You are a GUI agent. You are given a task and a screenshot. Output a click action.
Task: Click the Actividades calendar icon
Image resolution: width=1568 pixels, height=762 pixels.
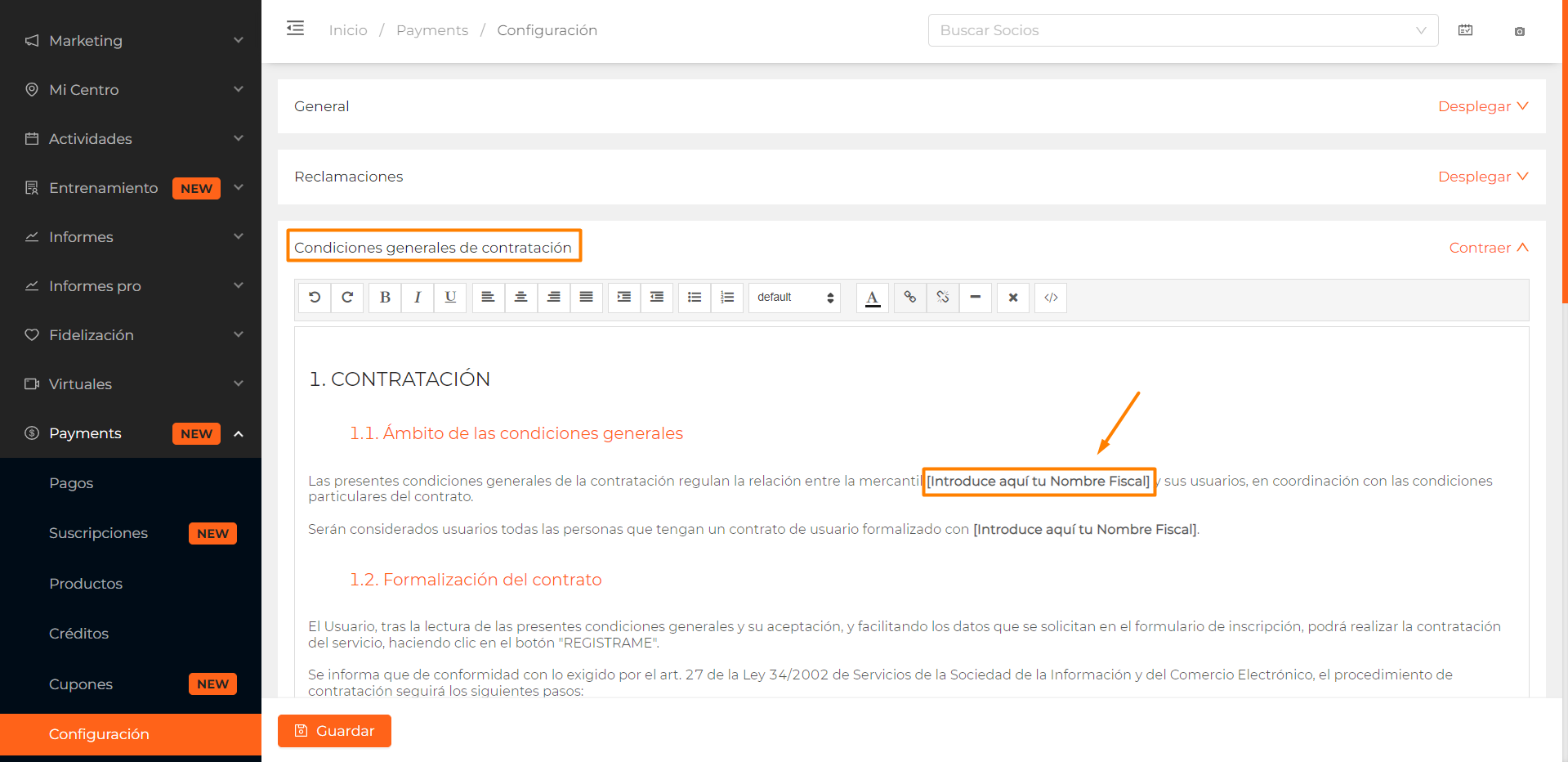pyautogui.click(x=32, y=138)
